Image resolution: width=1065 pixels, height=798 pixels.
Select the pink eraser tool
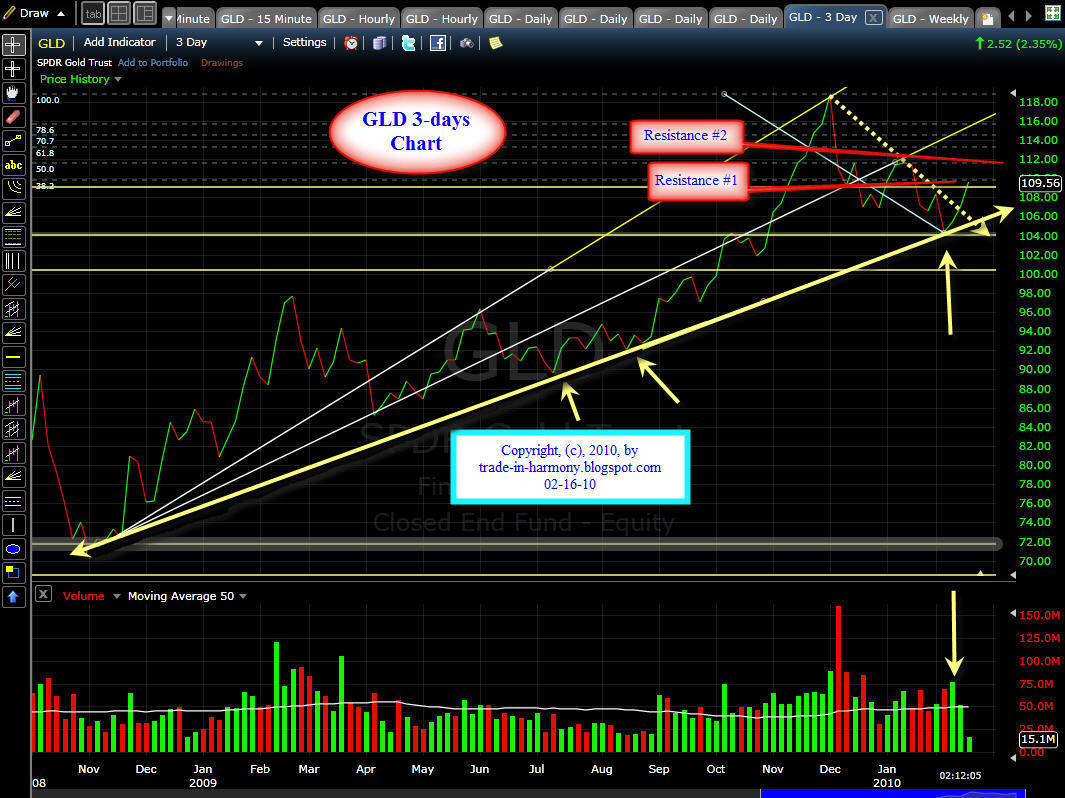tap(13, 117)
